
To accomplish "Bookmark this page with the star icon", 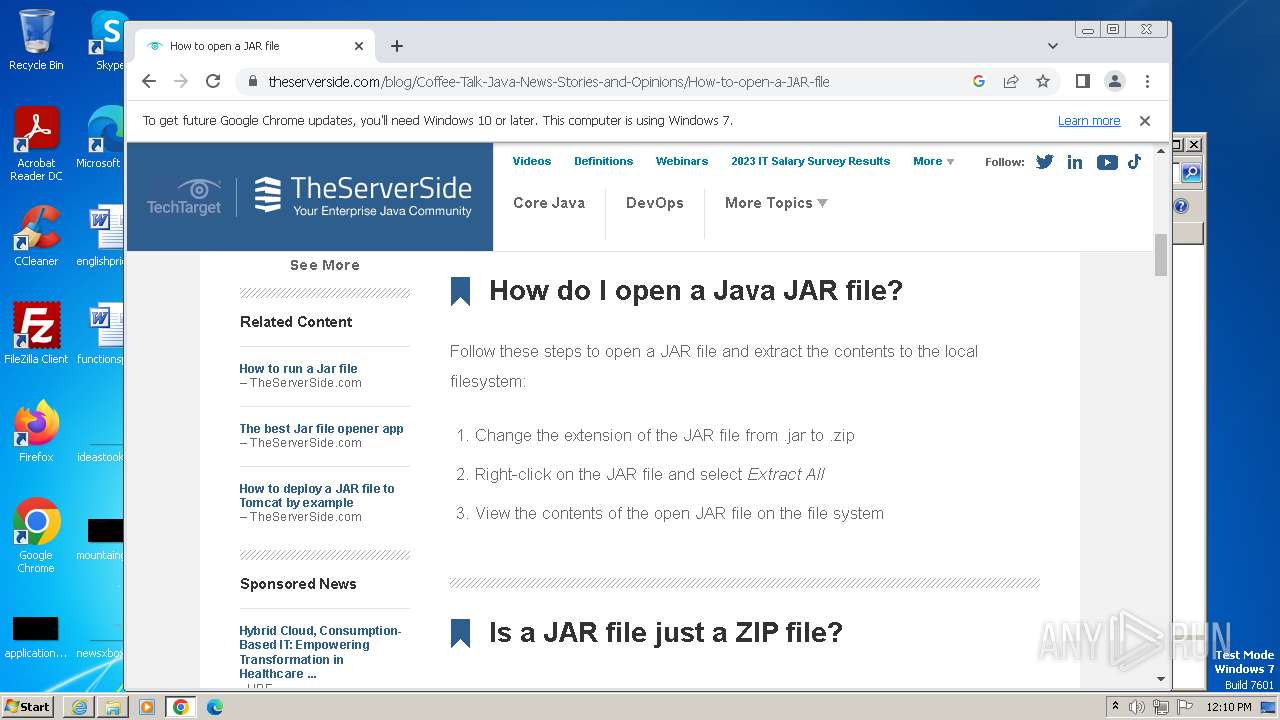I will tap(1043, 82).
